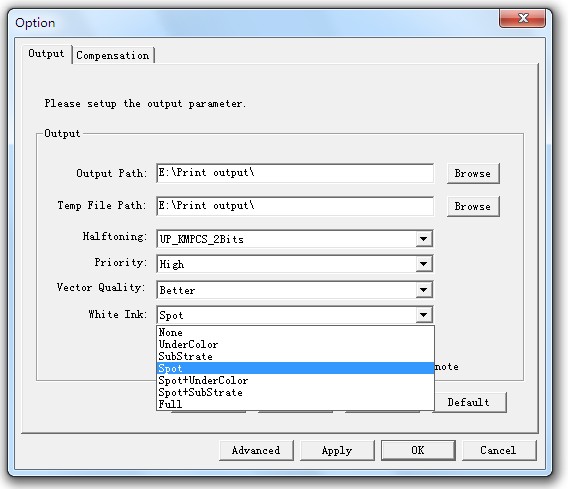Browse for the Temp File Path folder
Image resolution: width=568 pixels, height=489 pixels.
click(473, 206)
